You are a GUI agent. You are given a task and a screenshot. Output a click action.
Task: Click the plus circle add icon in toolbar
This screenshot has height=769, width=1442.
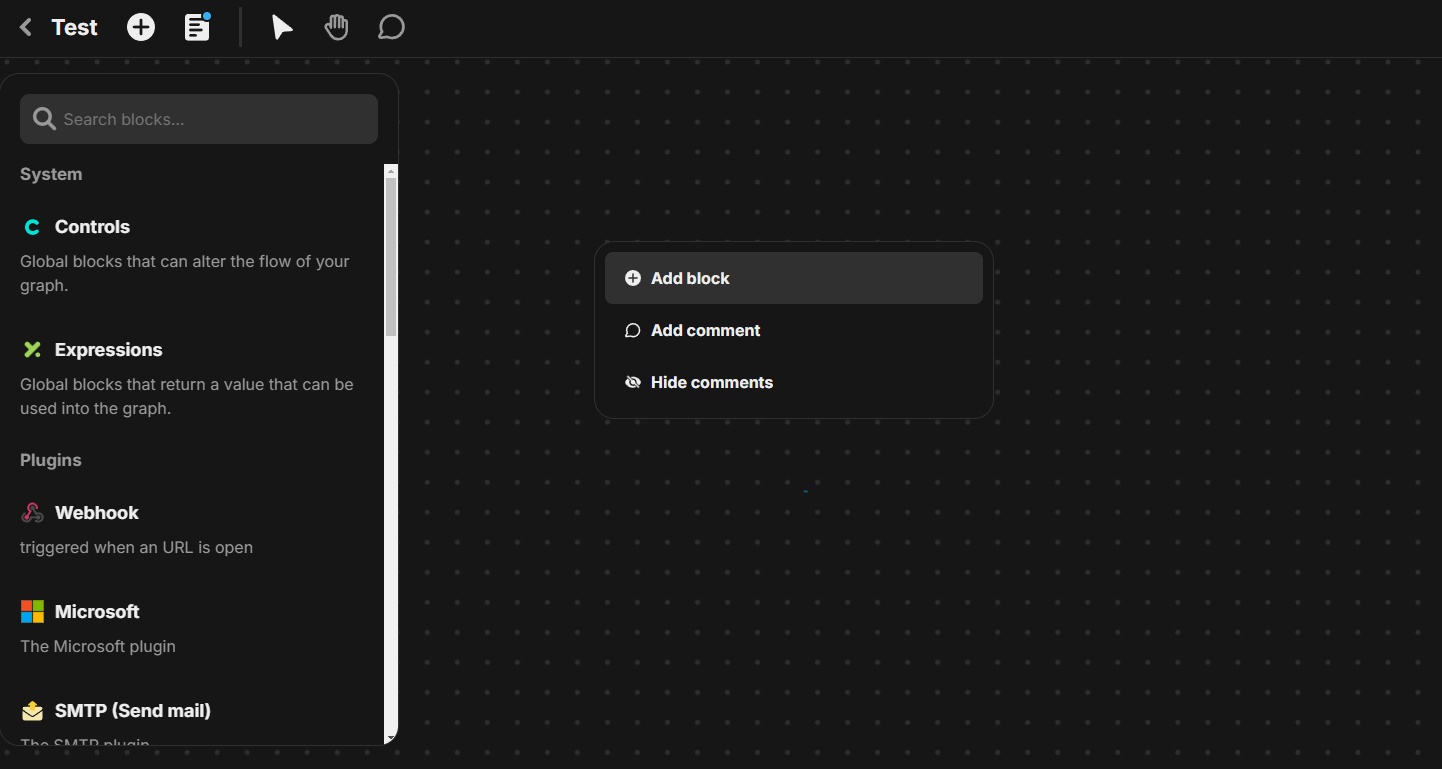(141, 27)
